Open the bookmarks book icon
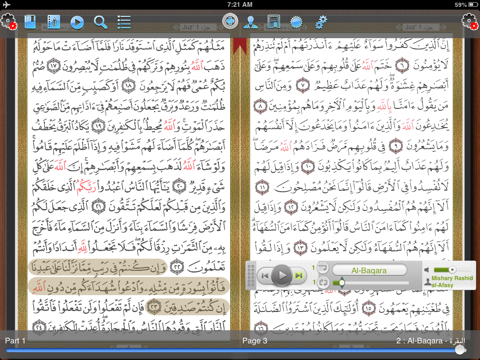This screenshot has height=360, width=480. pos(30,22)
